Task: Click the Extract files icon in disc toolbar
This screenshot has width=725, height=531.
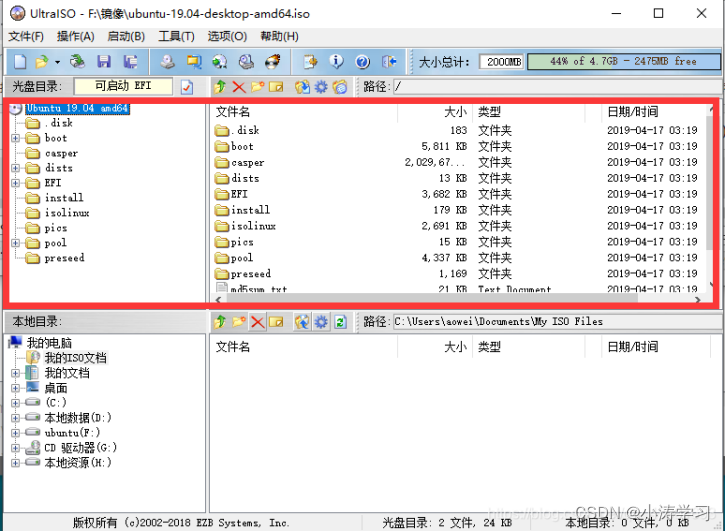Action: point(302,87)
